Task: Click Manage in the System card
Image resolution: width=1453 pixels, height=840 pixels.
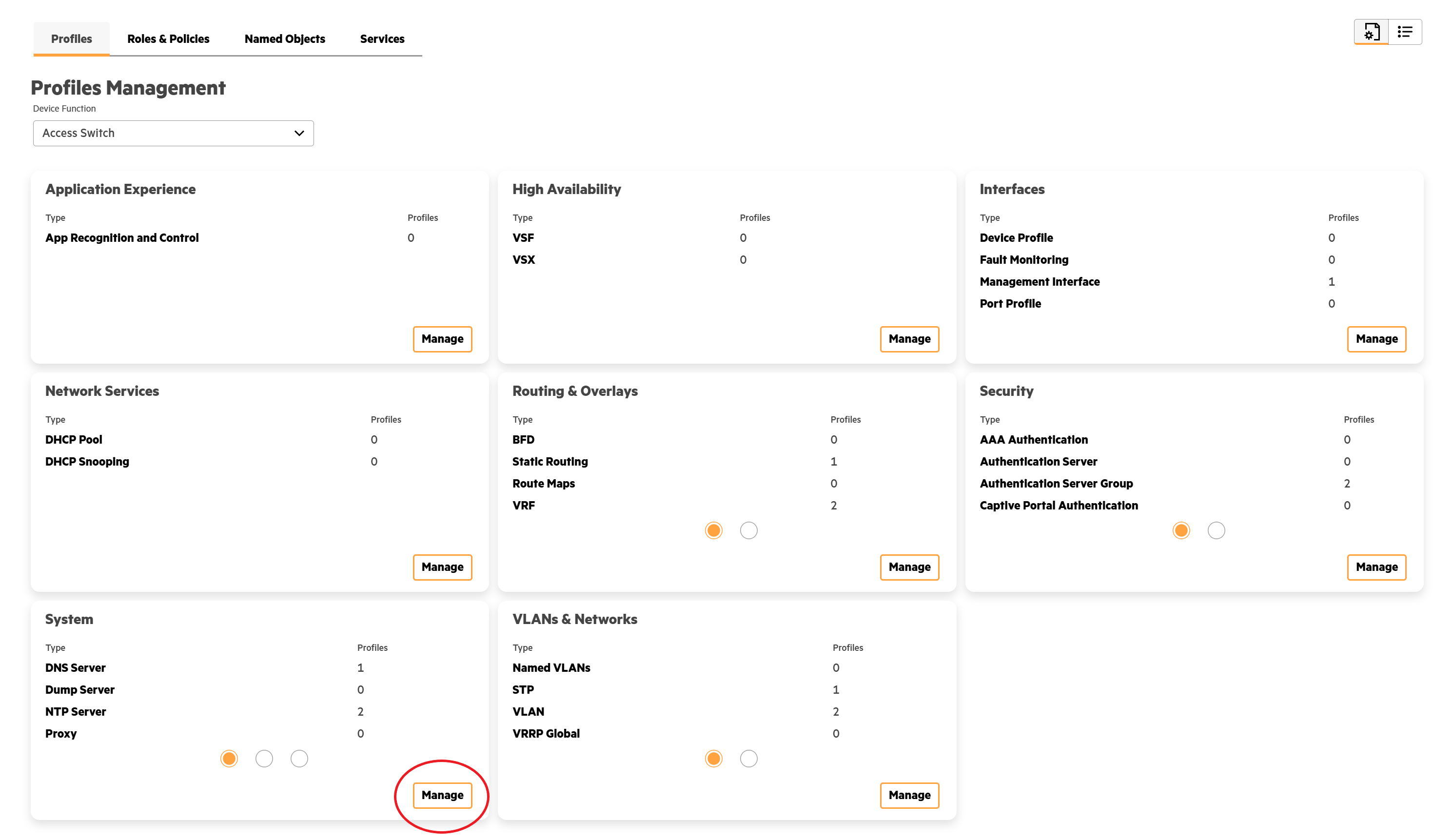Action: pyautogui.click(x=442, y=795)
